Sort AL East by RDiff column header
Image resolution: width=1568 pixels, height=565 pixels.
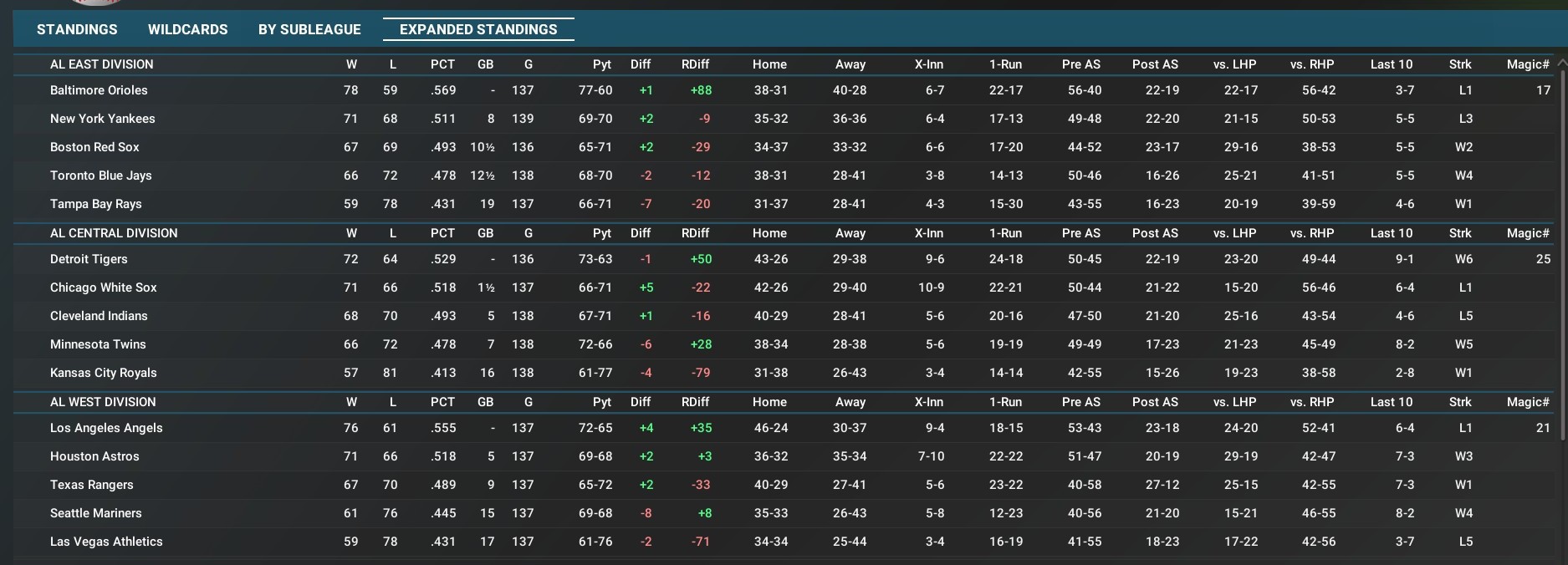pyautogui.click(x=695, y=64)
